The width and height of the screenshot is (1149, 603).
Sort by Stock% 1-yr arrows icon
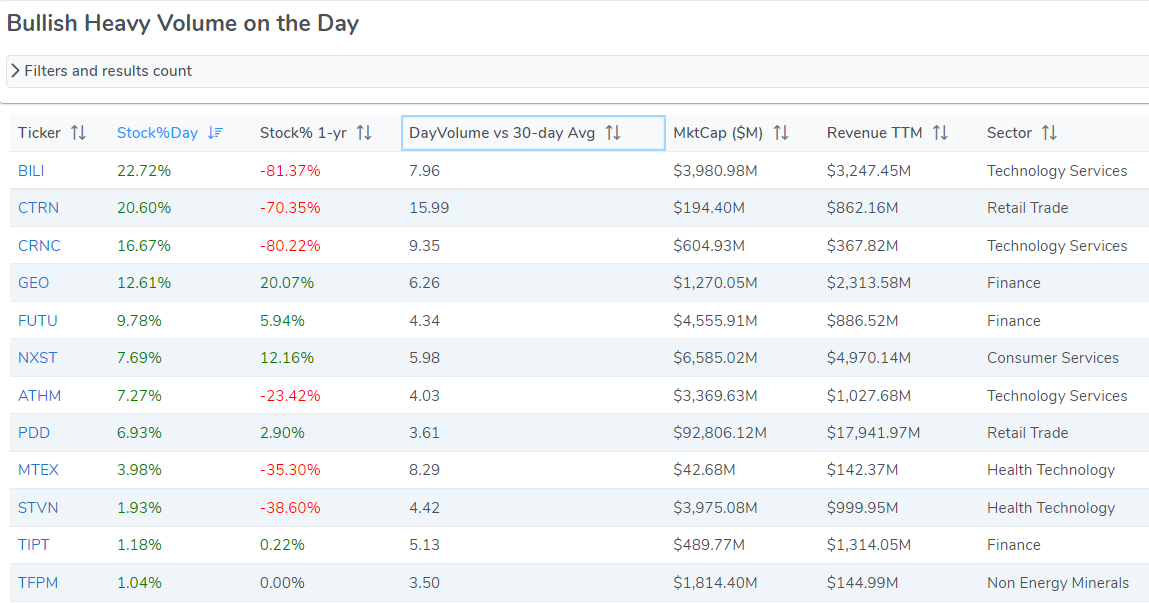click(x=364, y=133)
